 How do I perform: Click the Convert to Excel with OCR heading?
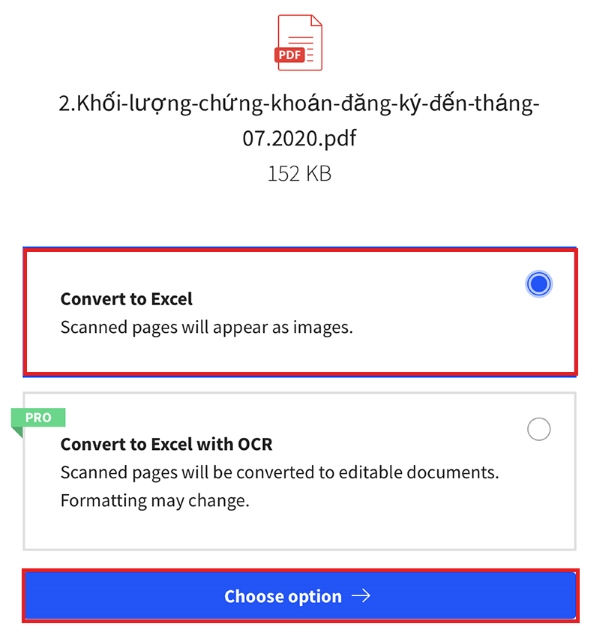166,444
